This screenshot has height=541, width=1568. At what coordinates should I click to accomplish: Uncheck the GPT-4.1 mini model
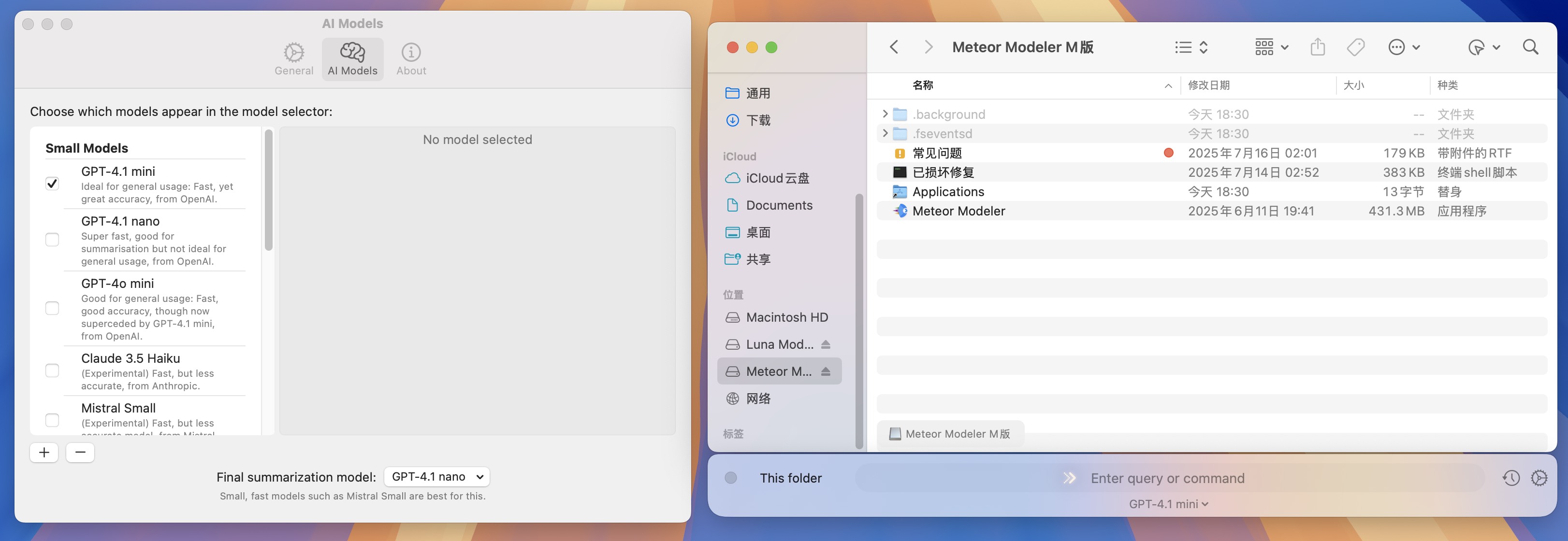click(52, 183)
